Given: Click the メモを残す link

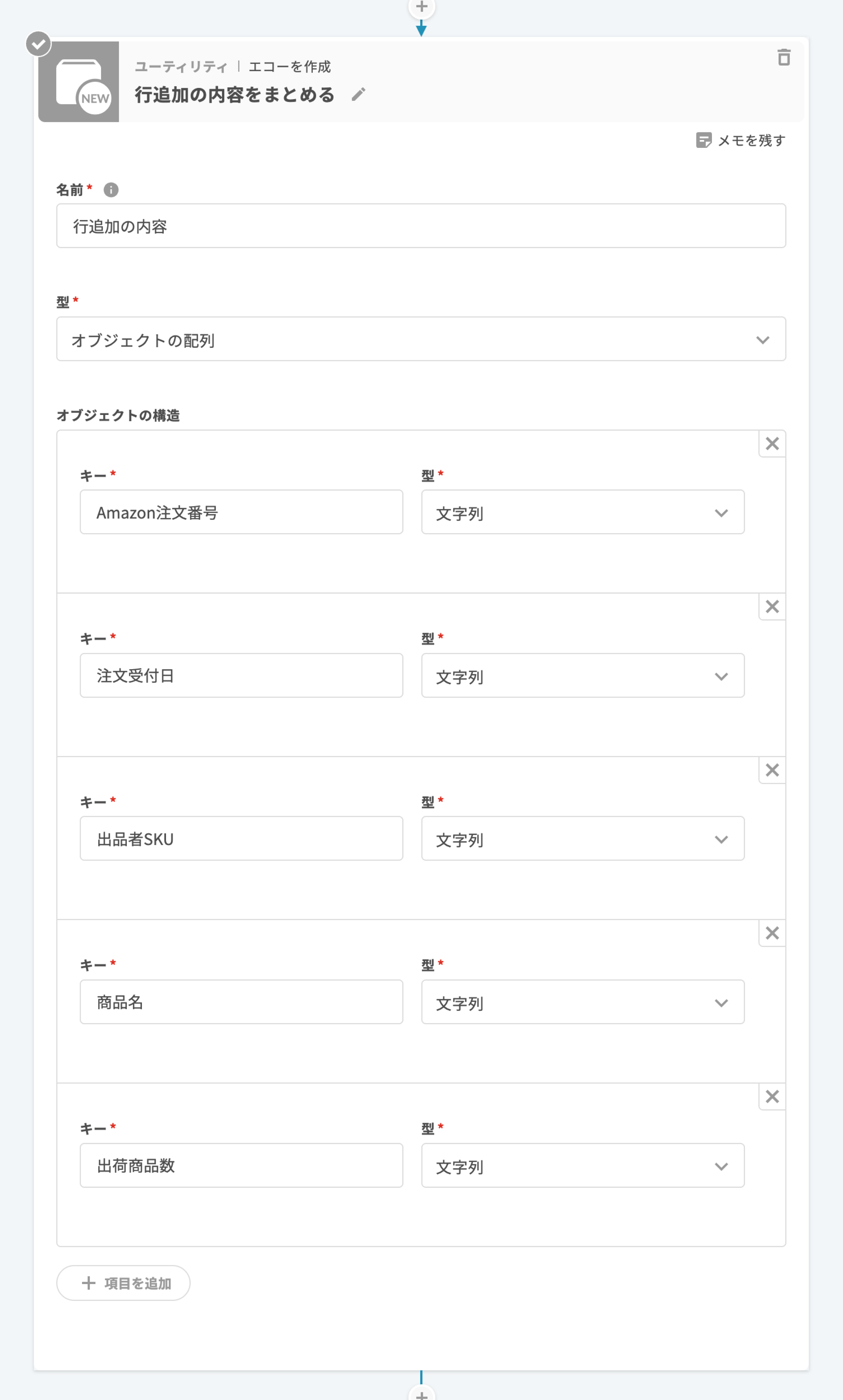Looking at the screenshot, I should click(751, 140).
